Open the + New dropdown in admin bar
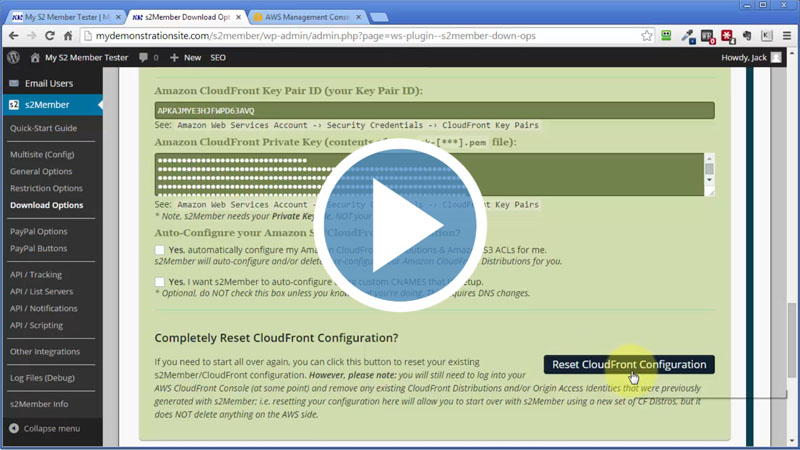The width and height of the screenshot is (800, 450). point(185,58)
